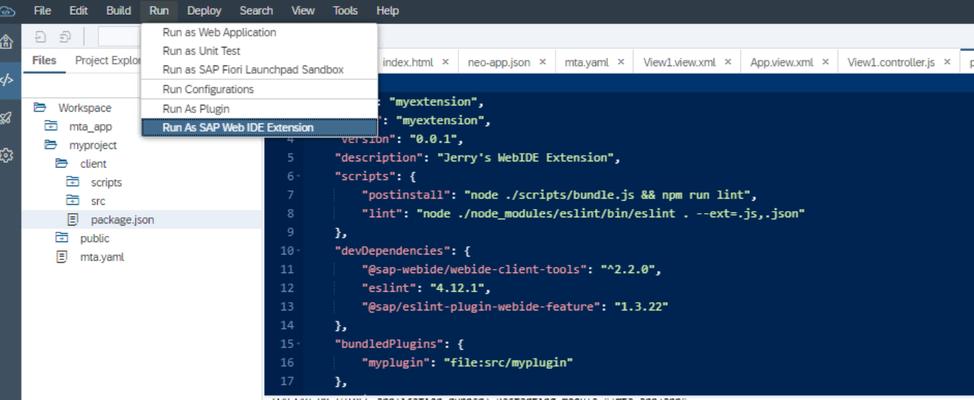Switch to the Files tab

coord(44,60)
